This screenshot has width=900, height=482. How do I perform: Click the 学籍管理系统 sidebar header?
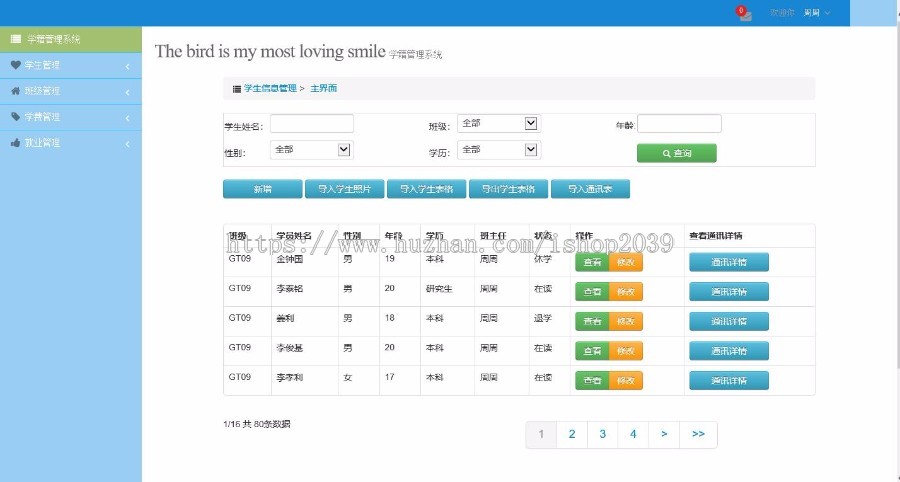click(x=71, y=39)
